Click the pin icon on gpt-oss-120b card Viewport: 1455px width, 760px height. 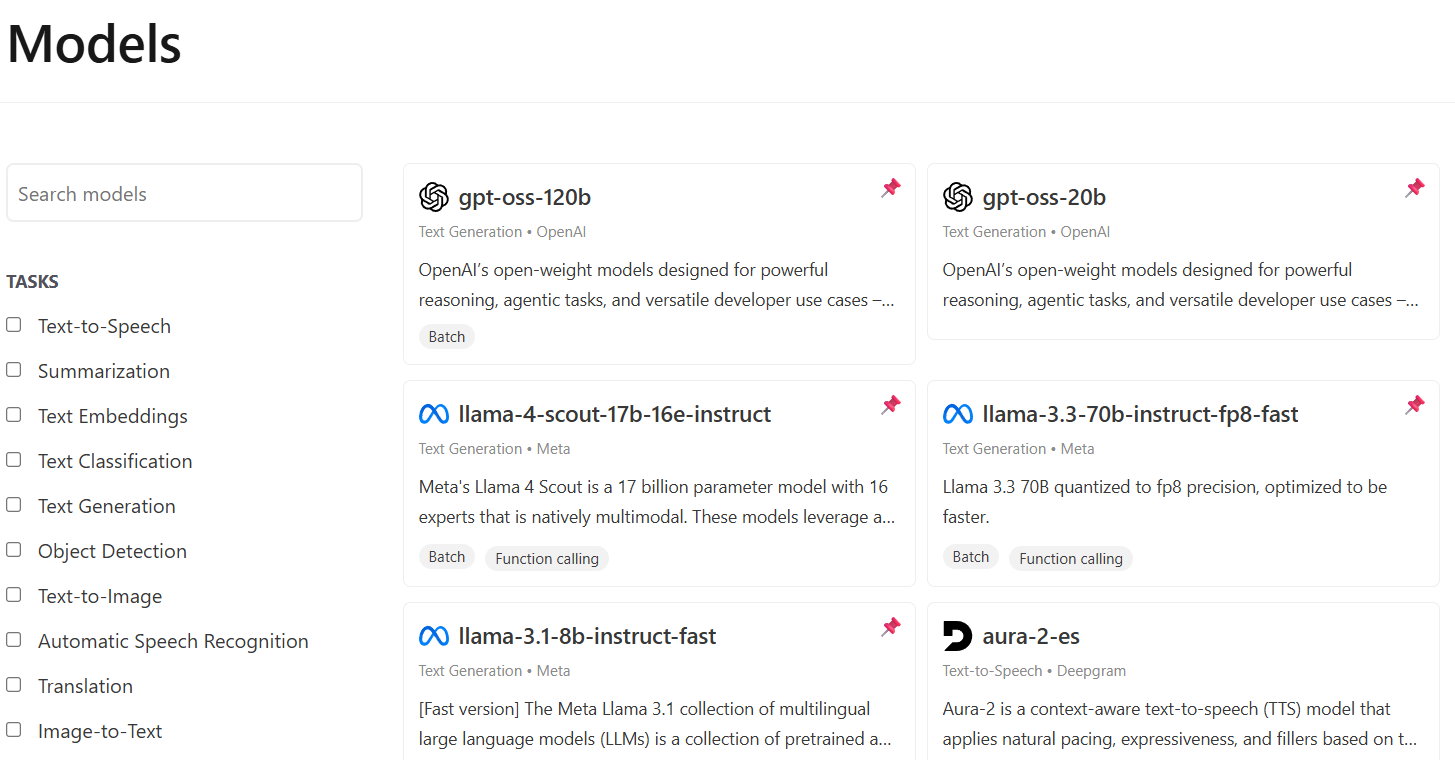[x=890, y=188]
